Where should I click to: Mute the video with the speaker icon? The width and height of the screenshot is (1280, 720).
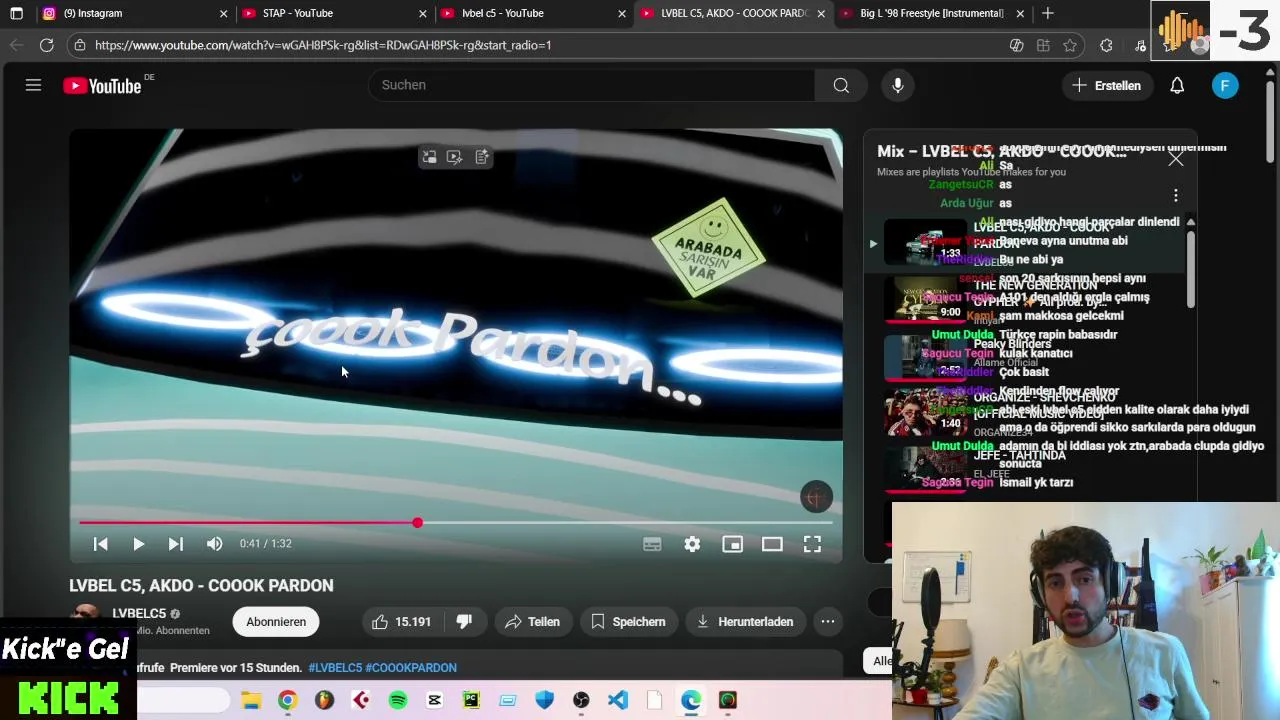pos(214,544)
